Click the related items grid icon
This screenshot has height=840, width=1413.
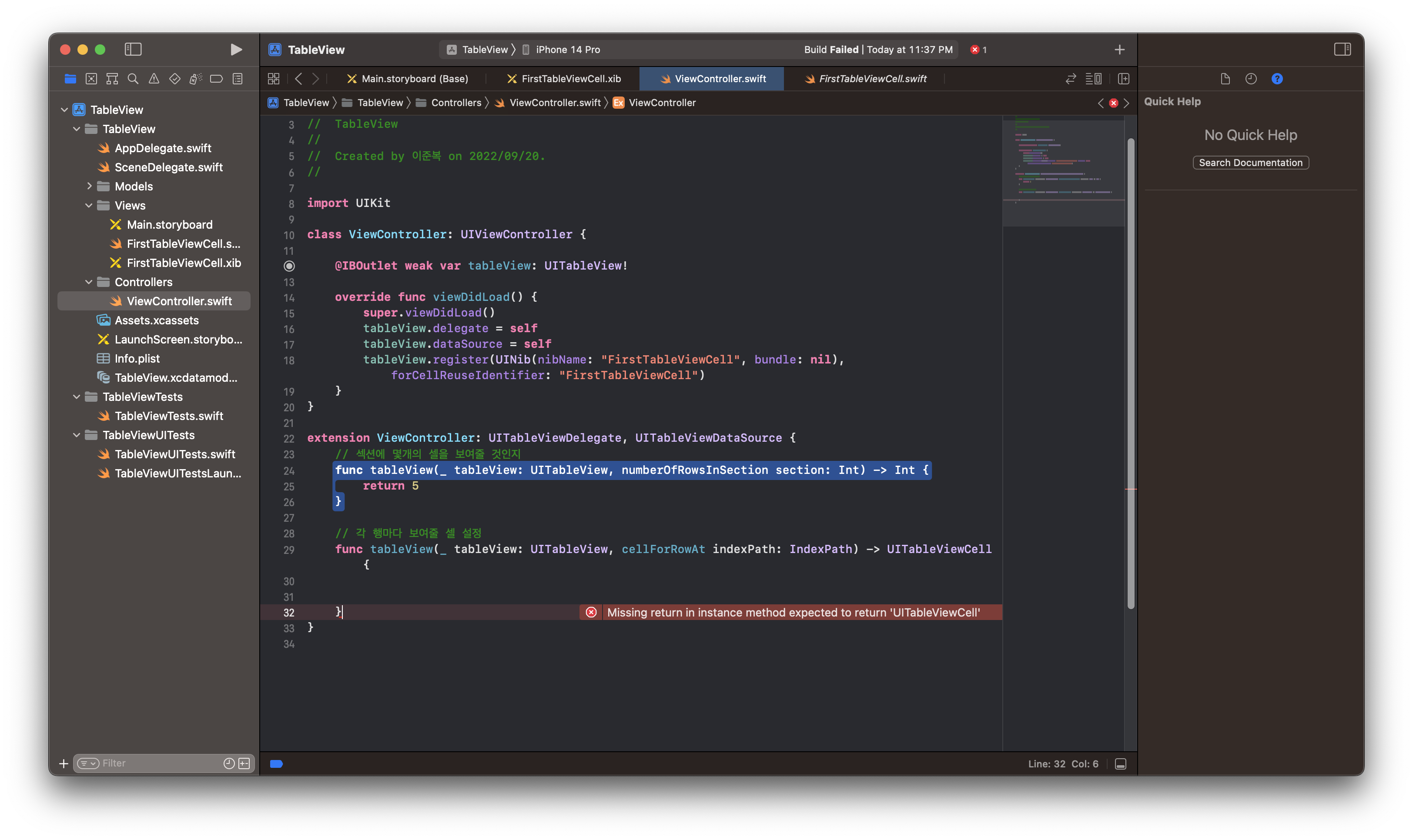[x=274, y=79]
